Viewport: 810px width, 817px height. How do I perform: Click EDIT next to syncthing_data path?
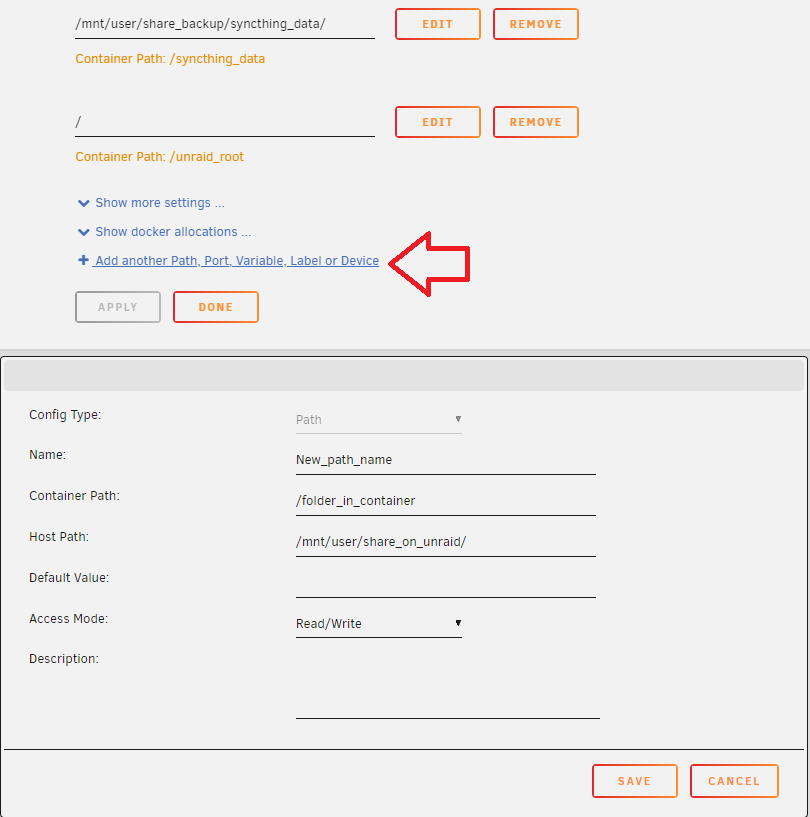(x=437, y=24)
